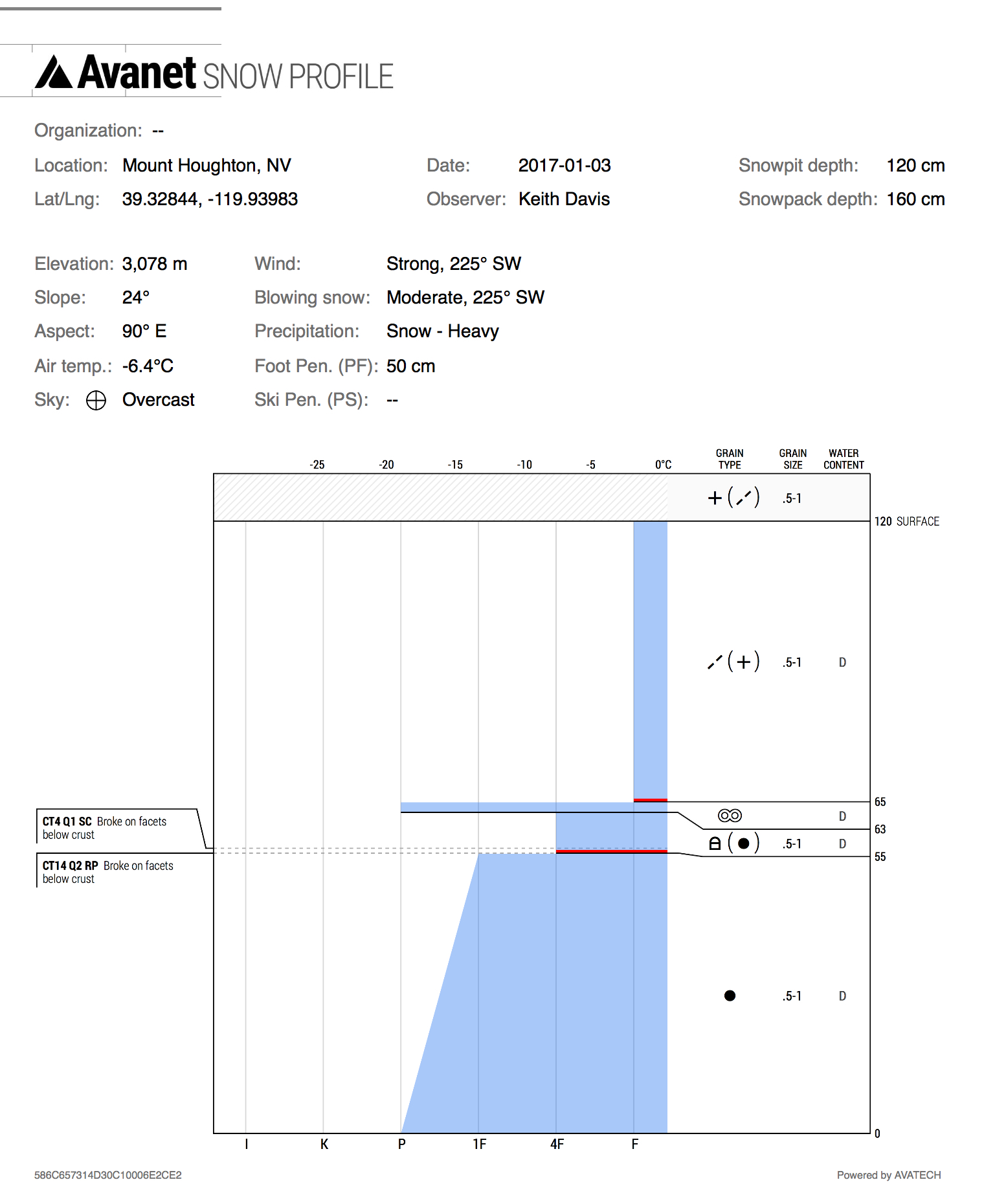The width and height of the screenshot is (984, 1204).
Task: Click the Avanet triangle logo icon
Action: 54,72
